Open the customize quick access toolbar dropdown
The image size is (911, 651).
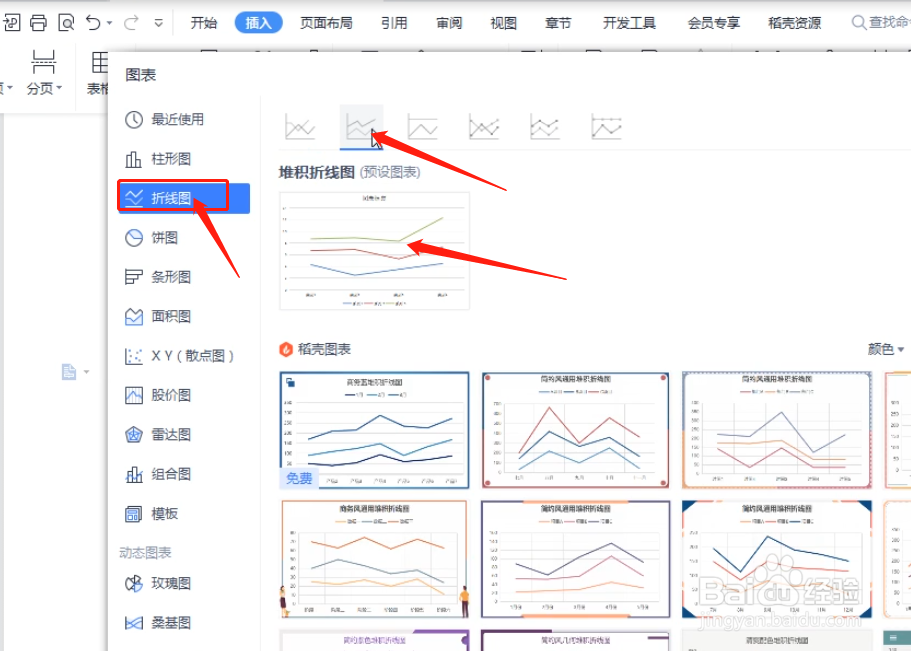click(159, 23)
